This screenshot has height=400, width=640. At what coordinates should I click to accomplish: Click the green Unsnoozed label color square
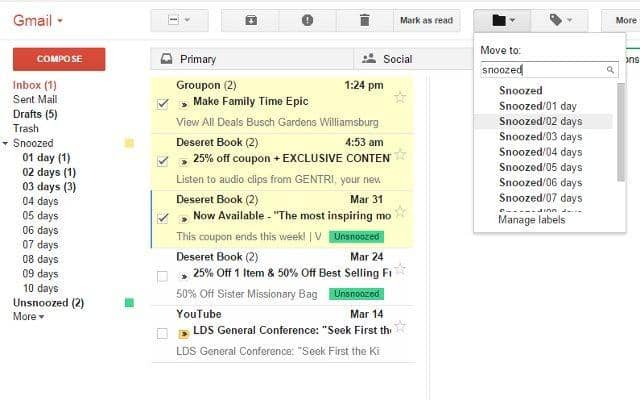click(x=128, y=303)
